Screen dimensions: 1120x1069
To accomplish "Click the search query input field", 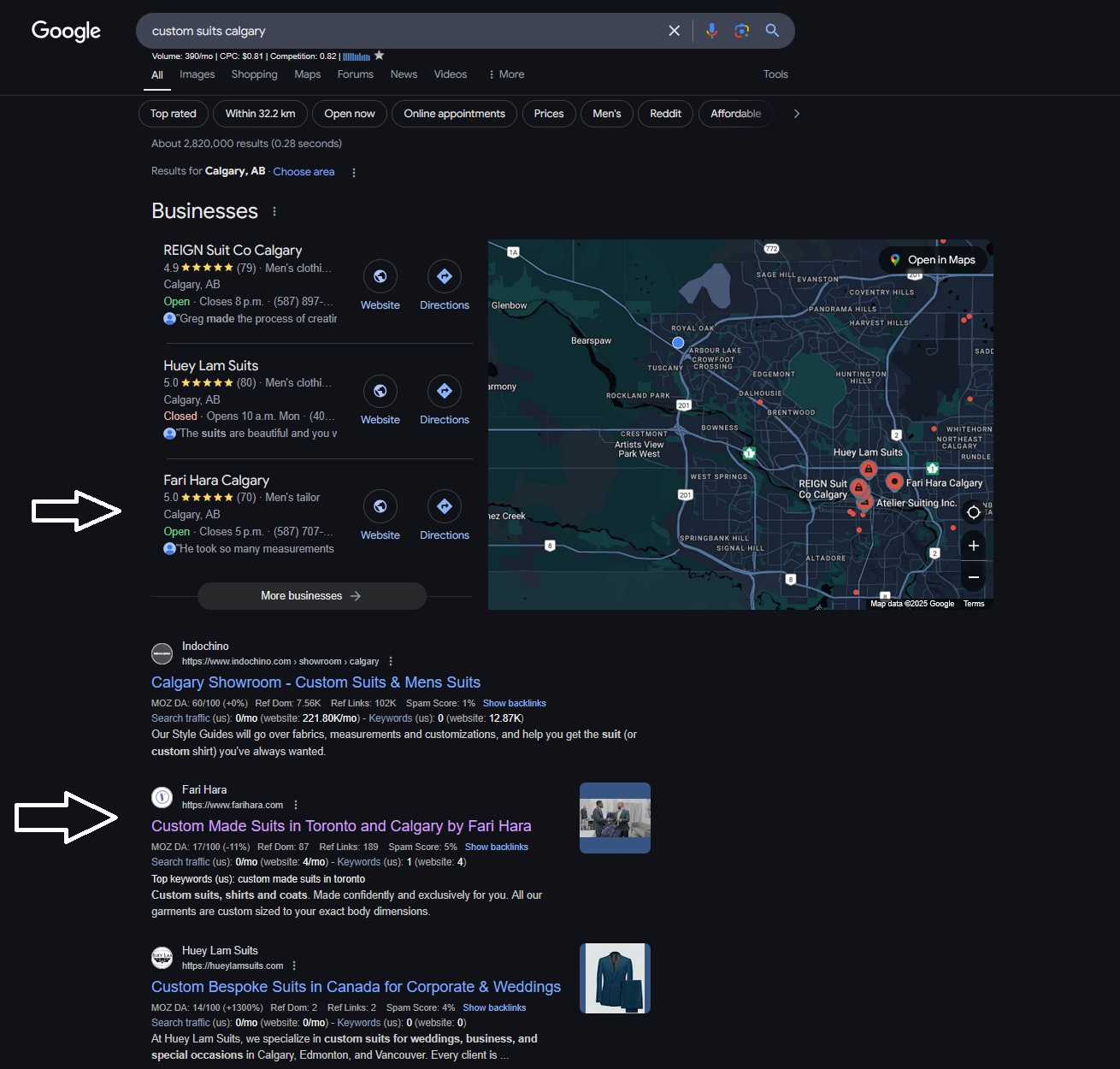I will [402, 31].
